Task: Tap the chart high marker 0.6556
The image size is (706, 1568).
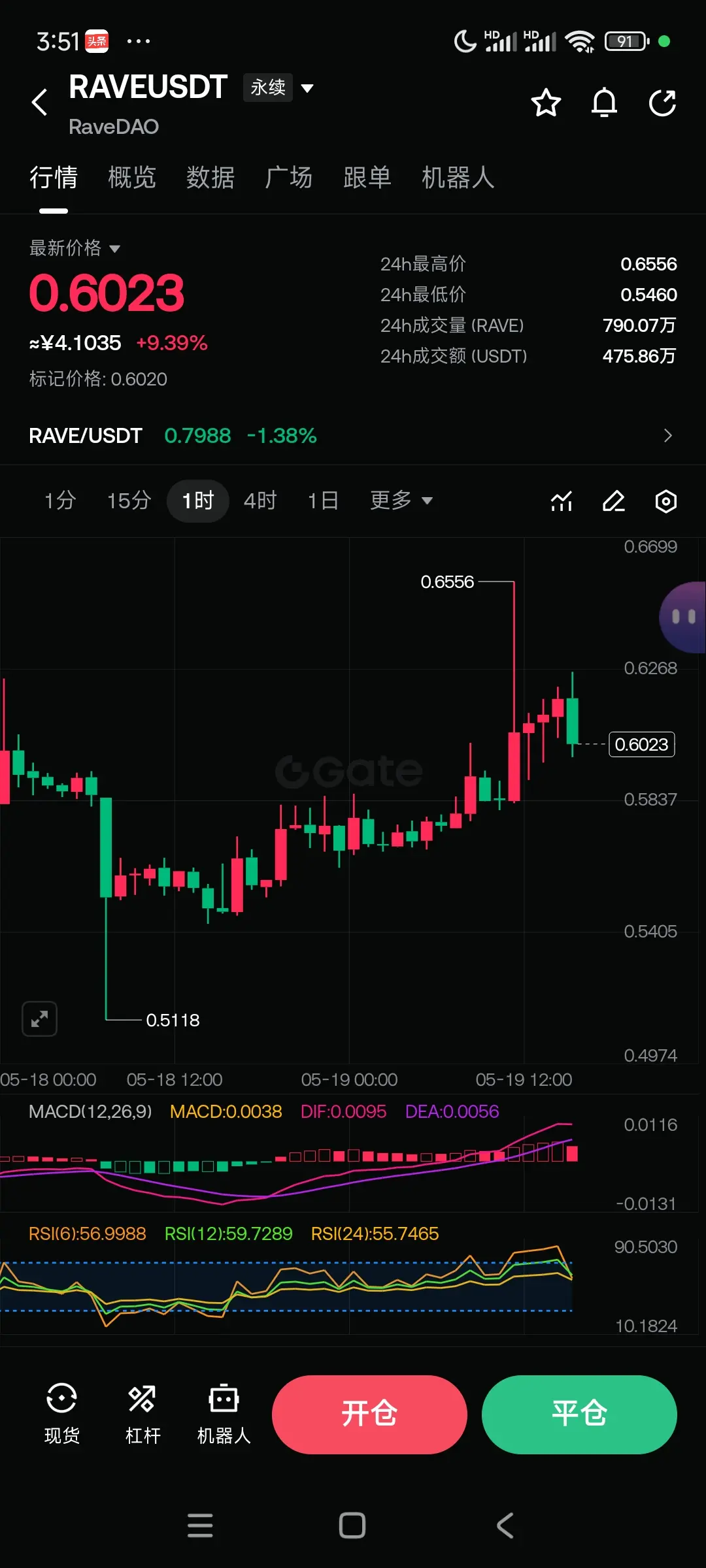Action: 447,581
